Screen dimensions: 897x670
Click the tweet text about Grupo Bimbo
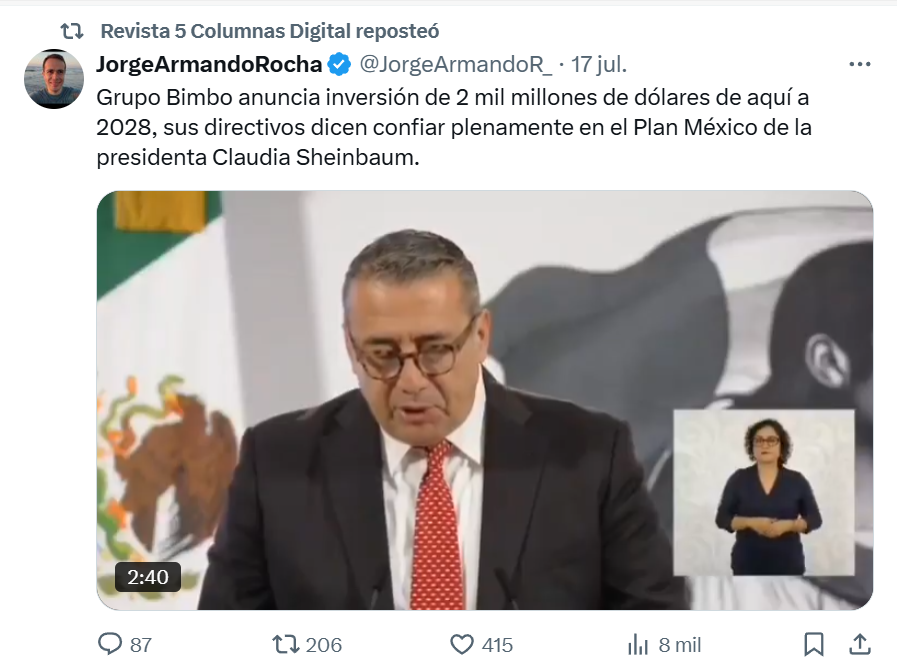[x=454, y=127]
